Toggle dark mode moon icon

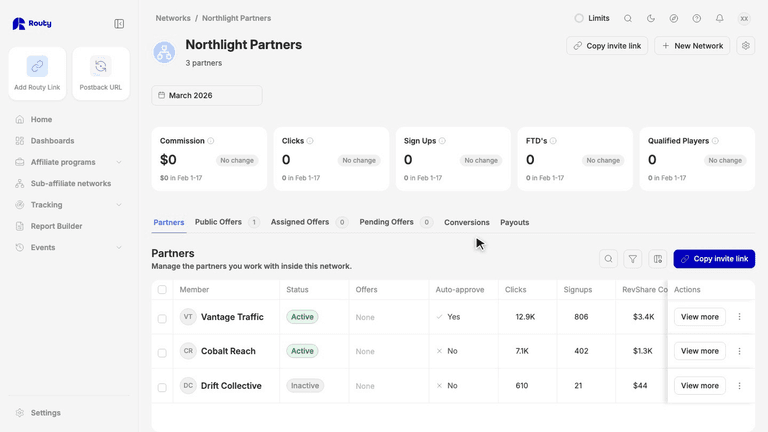[x=651, y=19]
